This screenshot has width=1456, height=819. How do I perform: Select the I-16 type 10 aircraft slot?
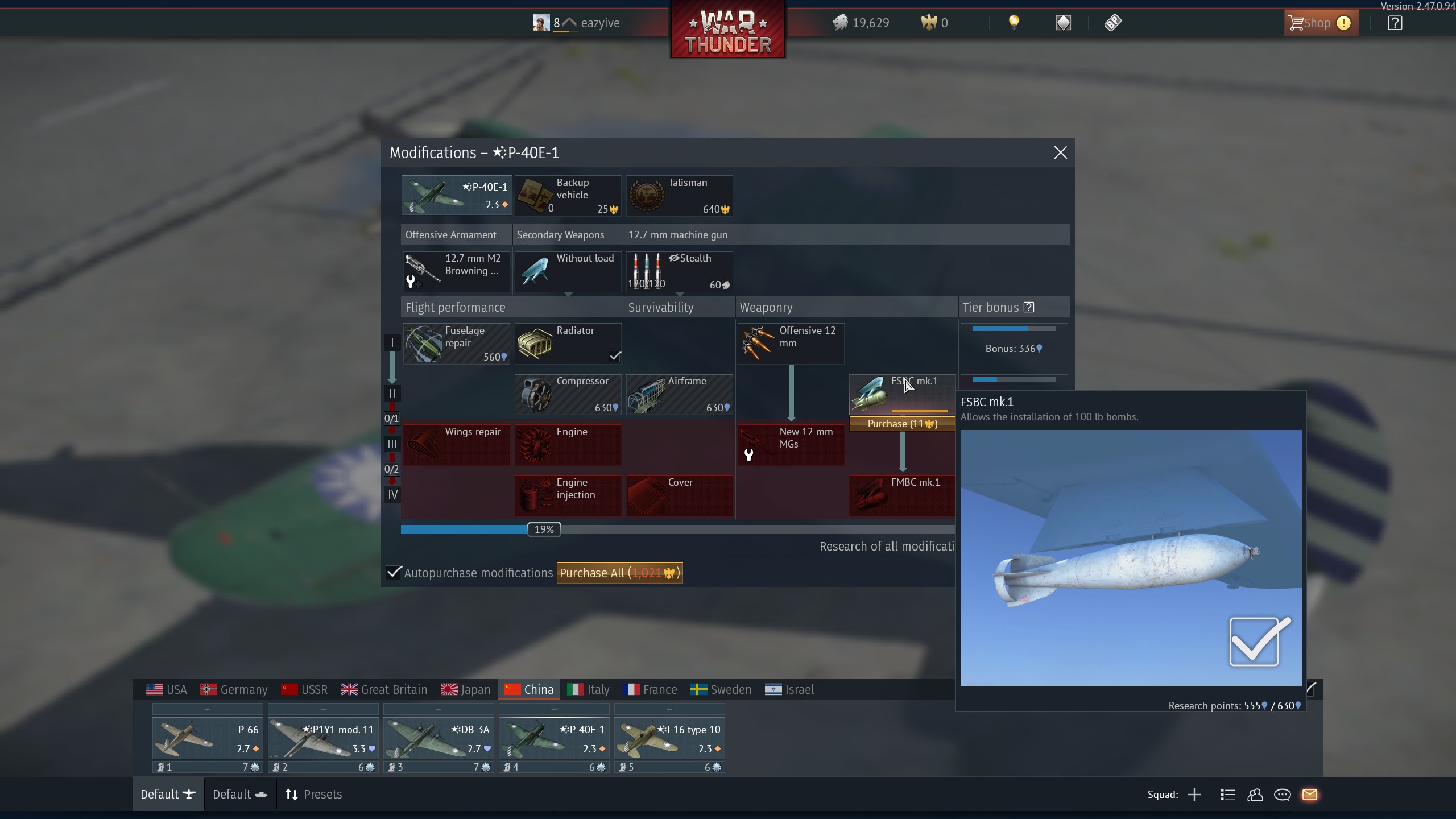coord(669,739)
